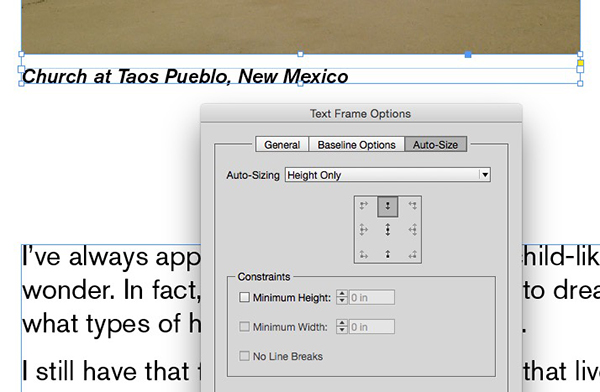Screen dimensions: 600x392
Task: Click the Text Frame Options title bar
Action: tap(361, 113)
